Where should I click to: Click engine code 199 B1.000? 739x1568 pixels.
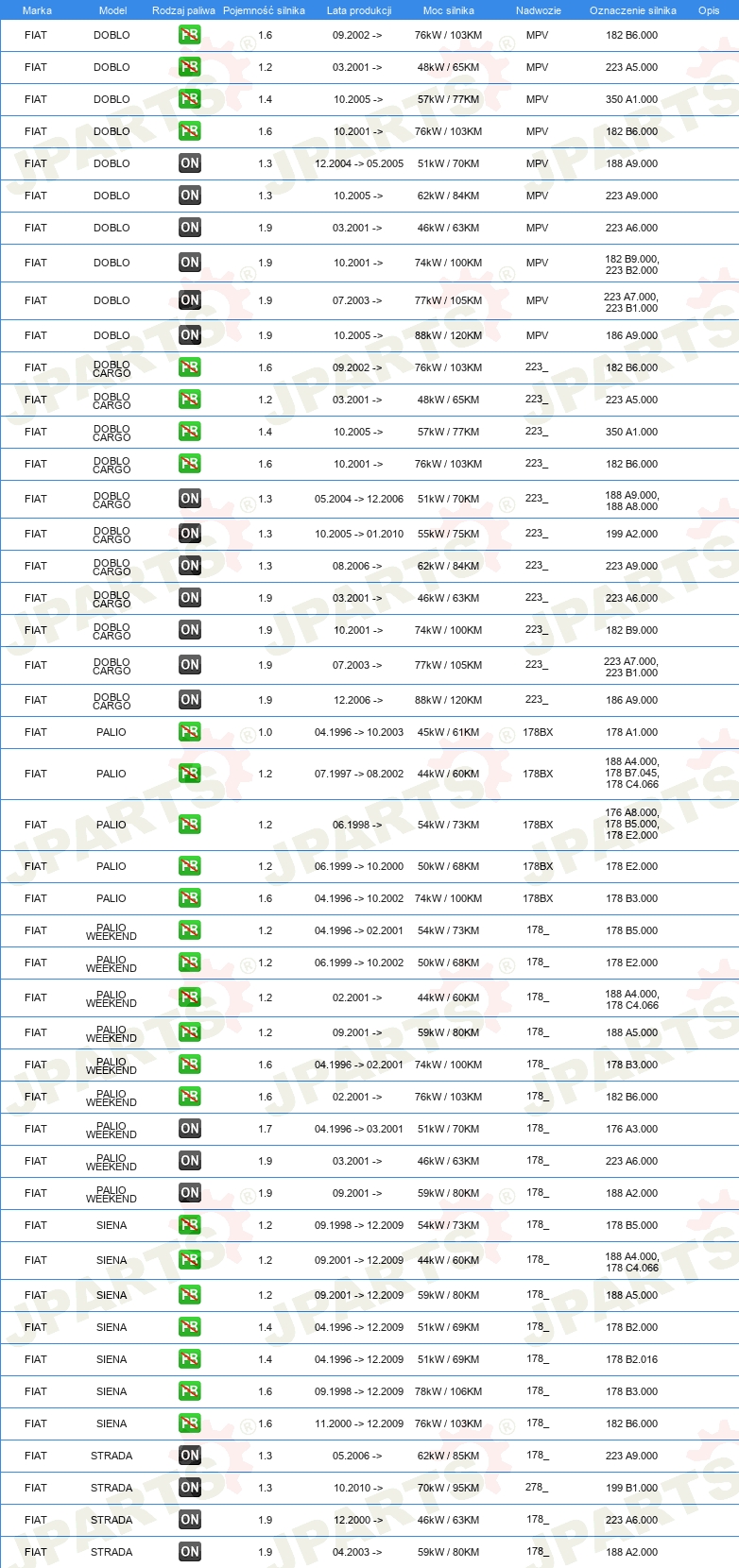pos(632,1488)
